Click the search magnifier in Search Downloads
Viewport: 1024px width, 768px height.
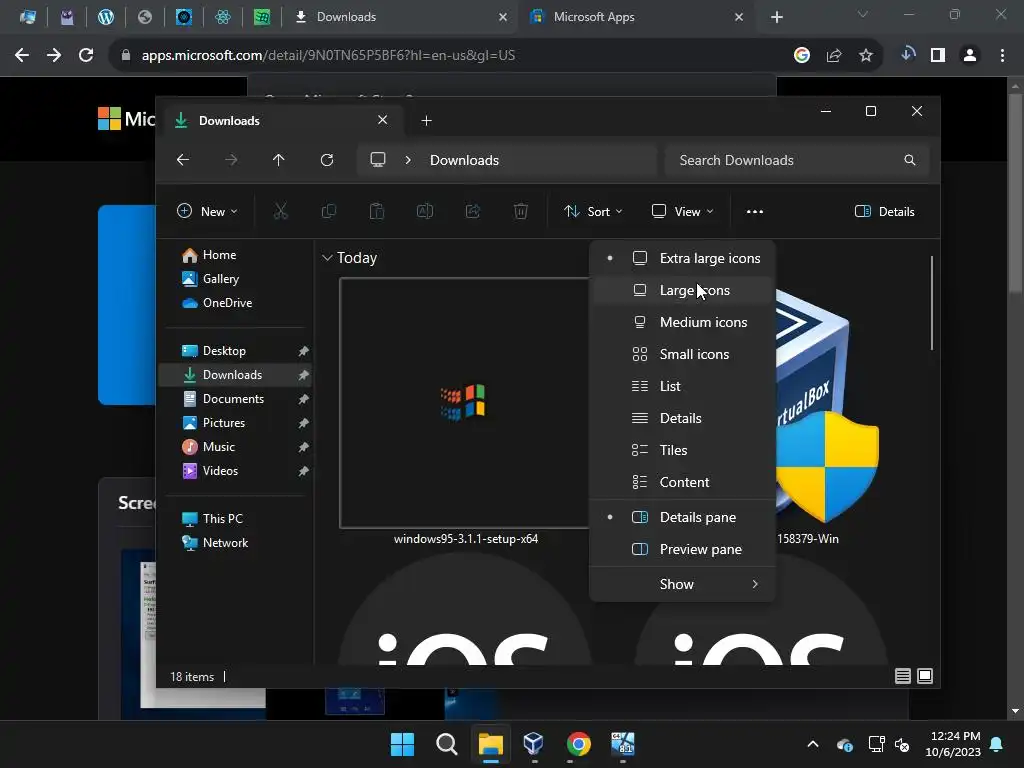(x=910, y=160)
